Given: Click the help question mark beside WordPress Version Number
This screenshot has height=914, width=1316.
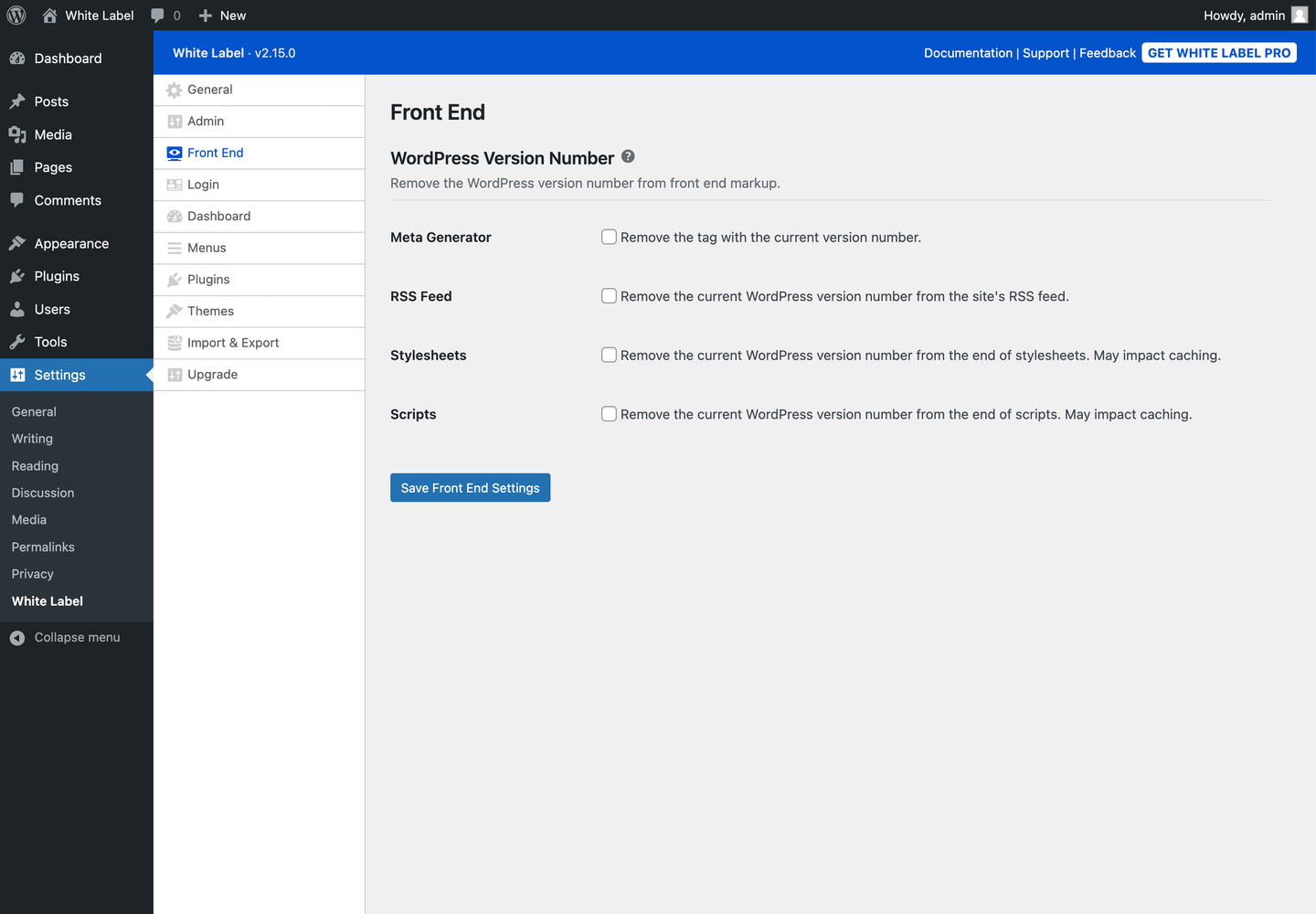Looking at the screenshot, I should (628, 156).
